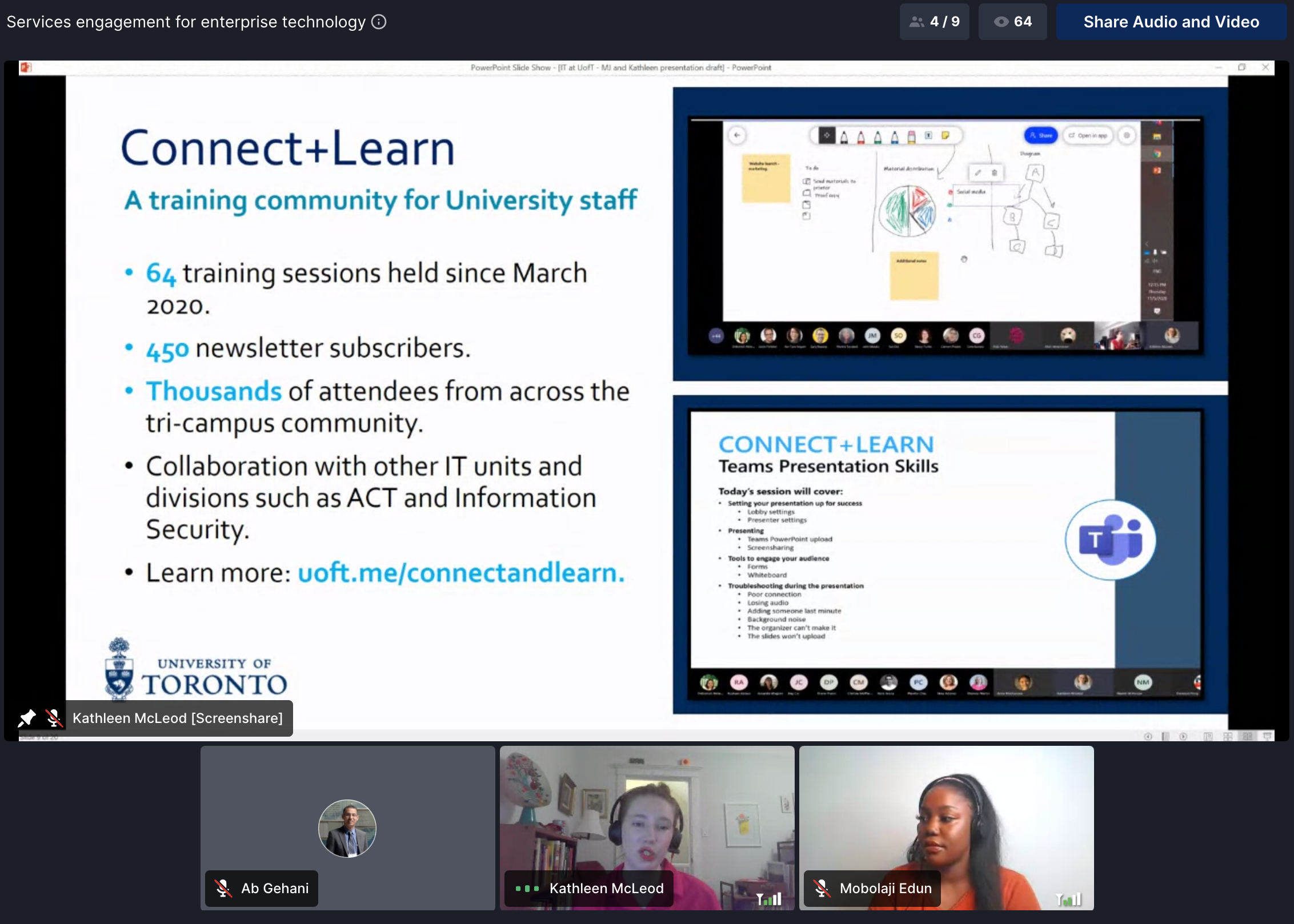Click Today's session will cover text
This screenshot has height=924, width=1294.
click(x=780, y=491)
